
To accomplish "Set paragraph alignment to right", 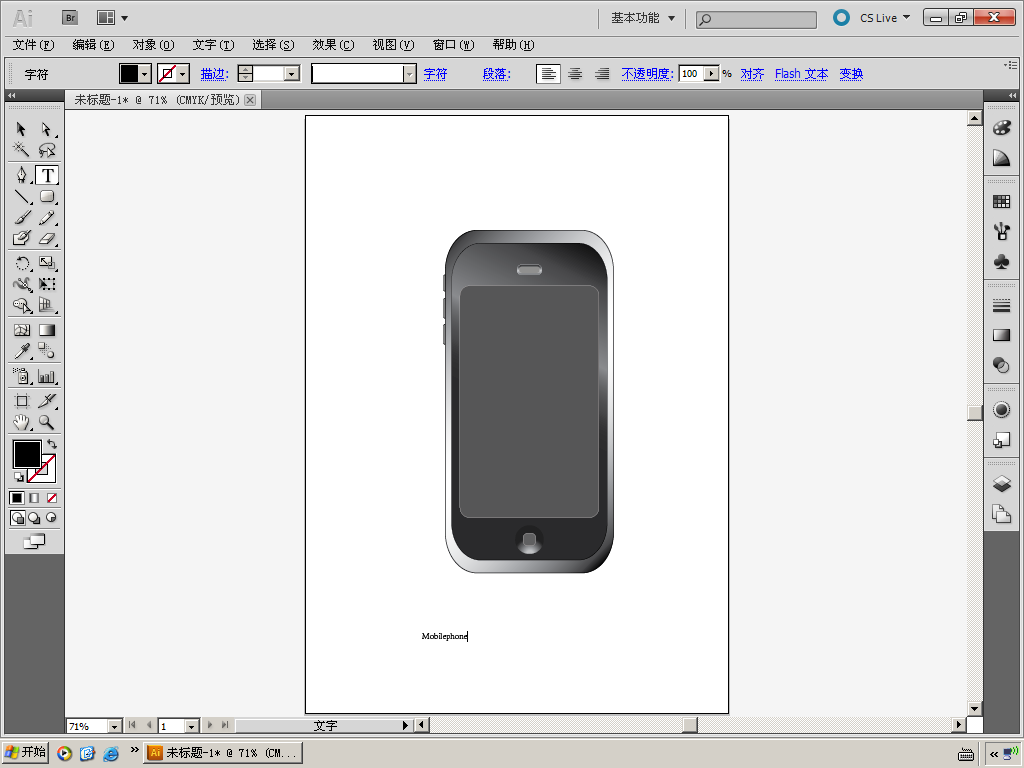I will (602, 74).
